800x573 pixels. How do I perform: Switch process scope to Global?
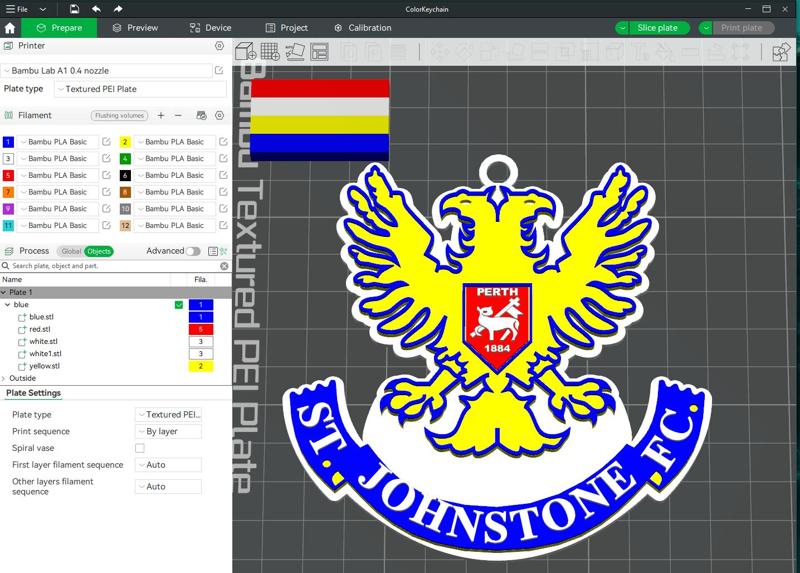(x=71, y=251)
